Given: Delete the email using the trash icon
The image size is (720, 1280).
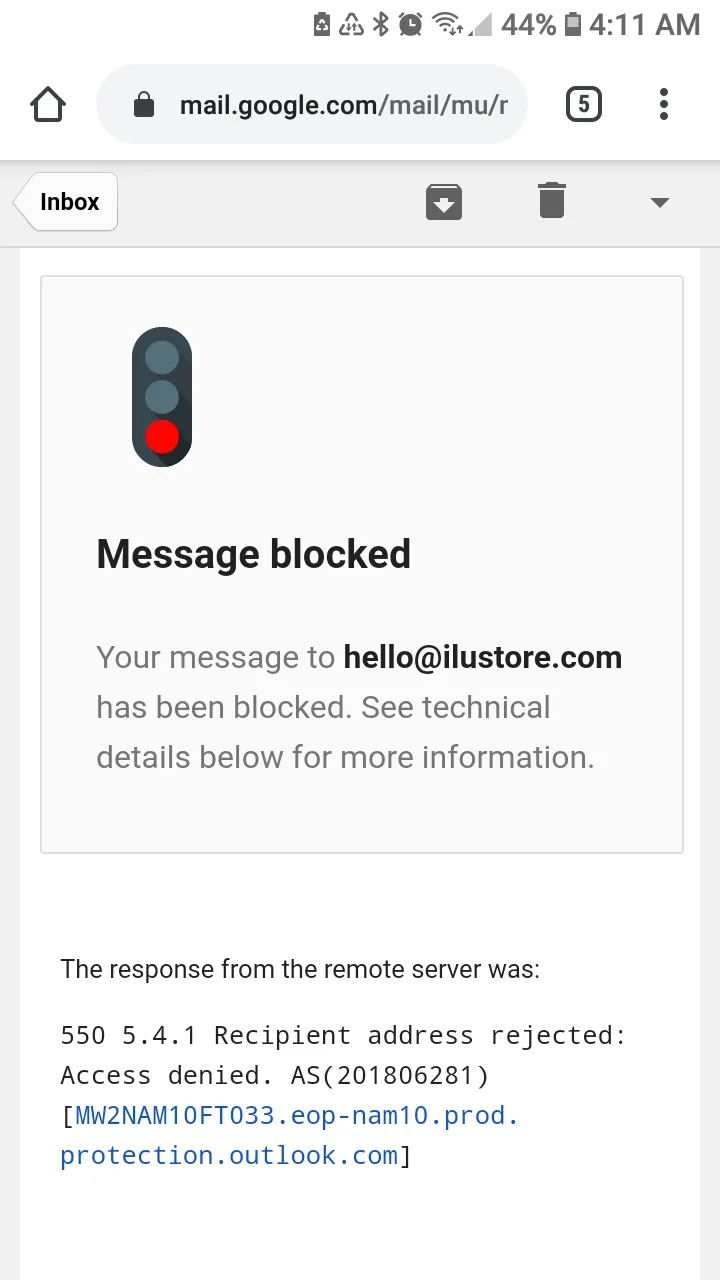Looking at the screenshot, I should (x=551, y=200).
